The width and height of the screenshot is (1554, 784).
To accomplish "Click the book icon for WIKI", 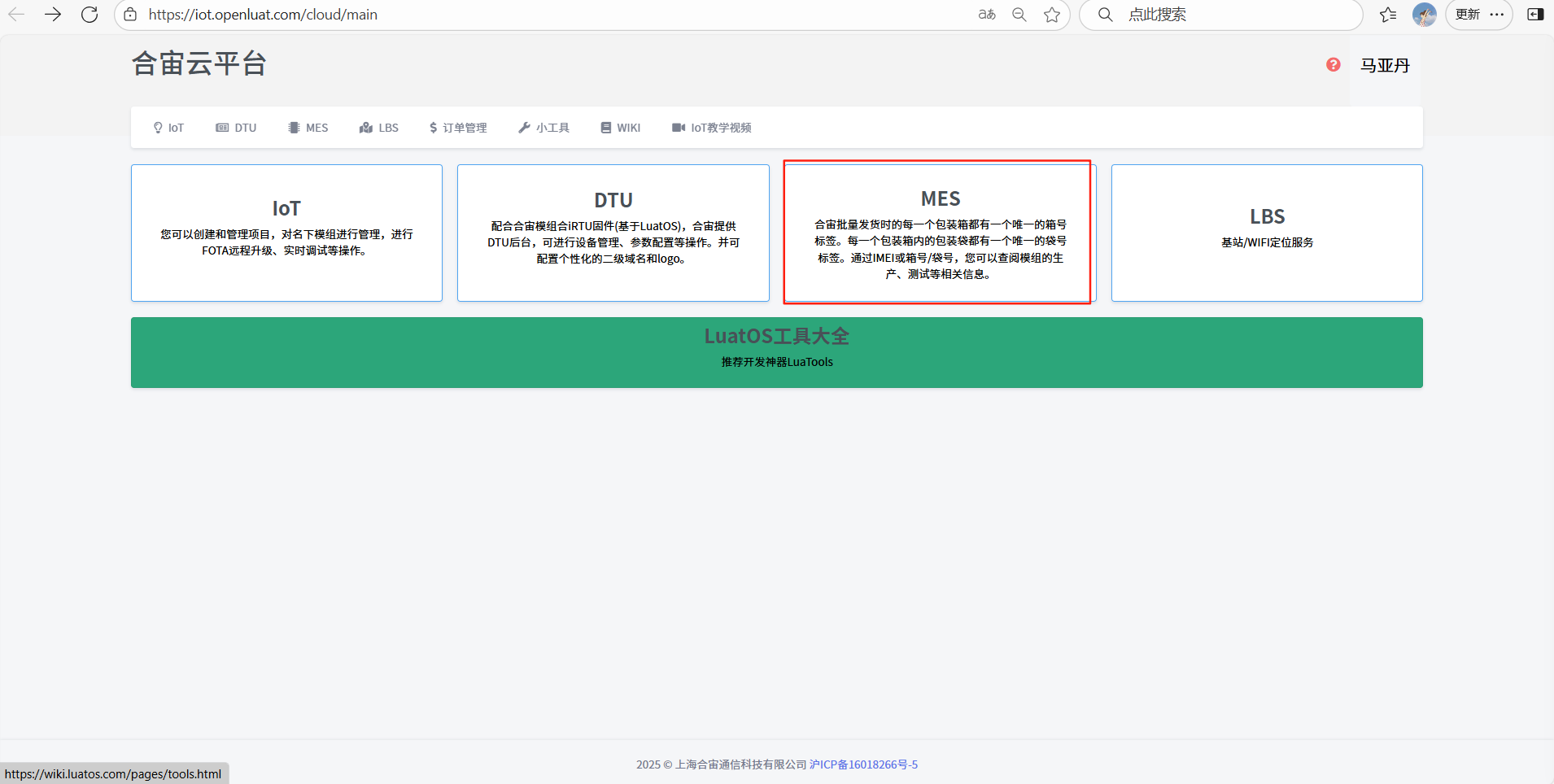I will [x=606, y=128].
